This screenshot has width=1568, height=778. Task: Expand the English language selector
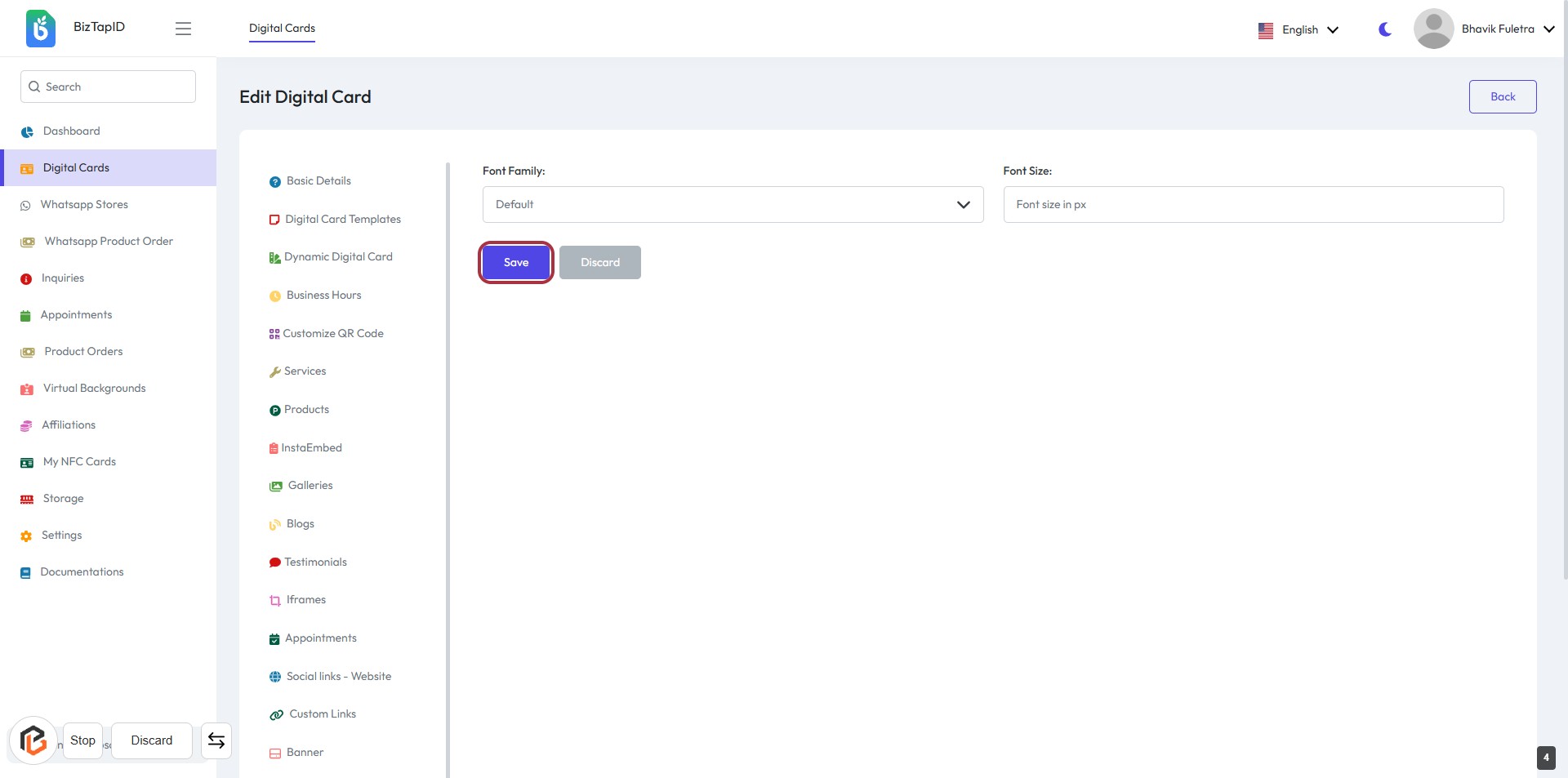(1298, 29)
